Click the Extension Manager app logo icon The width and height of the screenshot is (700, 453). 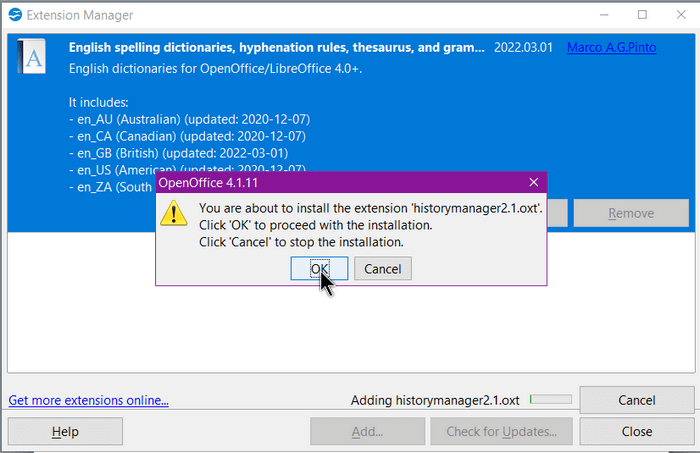[15, 15]
